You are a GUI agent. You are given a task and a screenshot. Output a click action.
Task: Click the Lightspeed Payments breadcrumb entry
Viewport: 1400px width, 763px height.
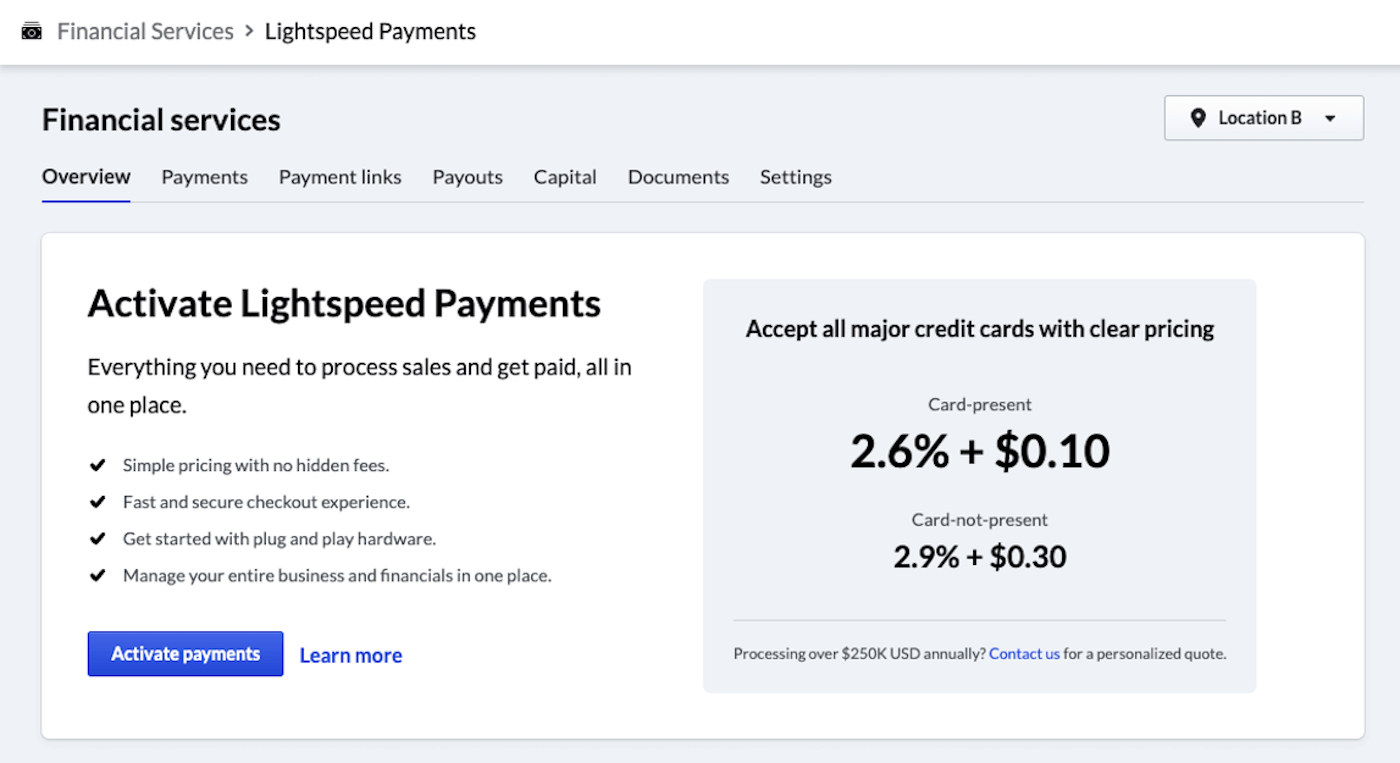tap(370, 30)
